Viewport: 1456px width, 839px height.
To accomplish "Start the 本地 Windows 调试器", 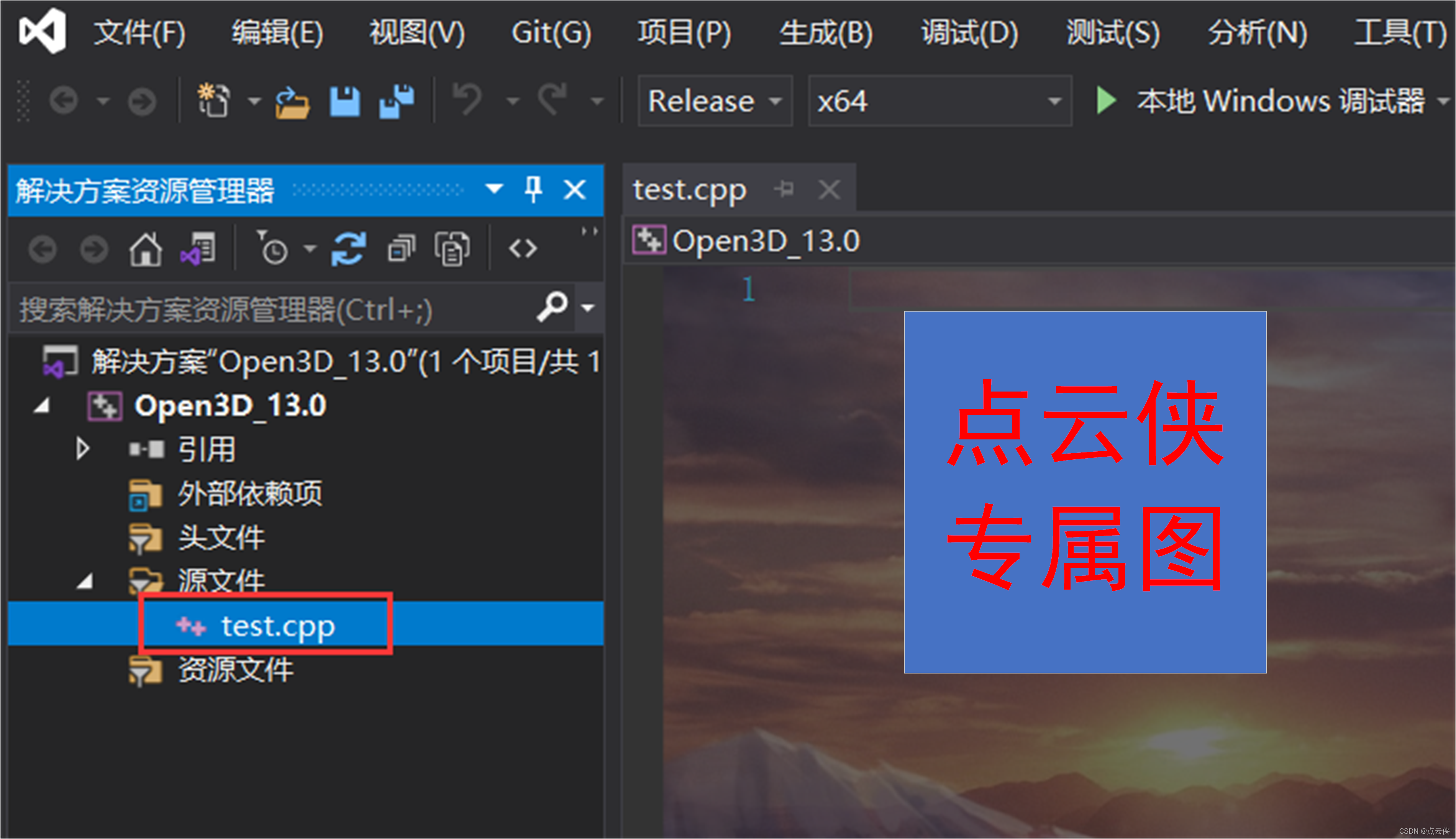I will [x=1106, y=101].
